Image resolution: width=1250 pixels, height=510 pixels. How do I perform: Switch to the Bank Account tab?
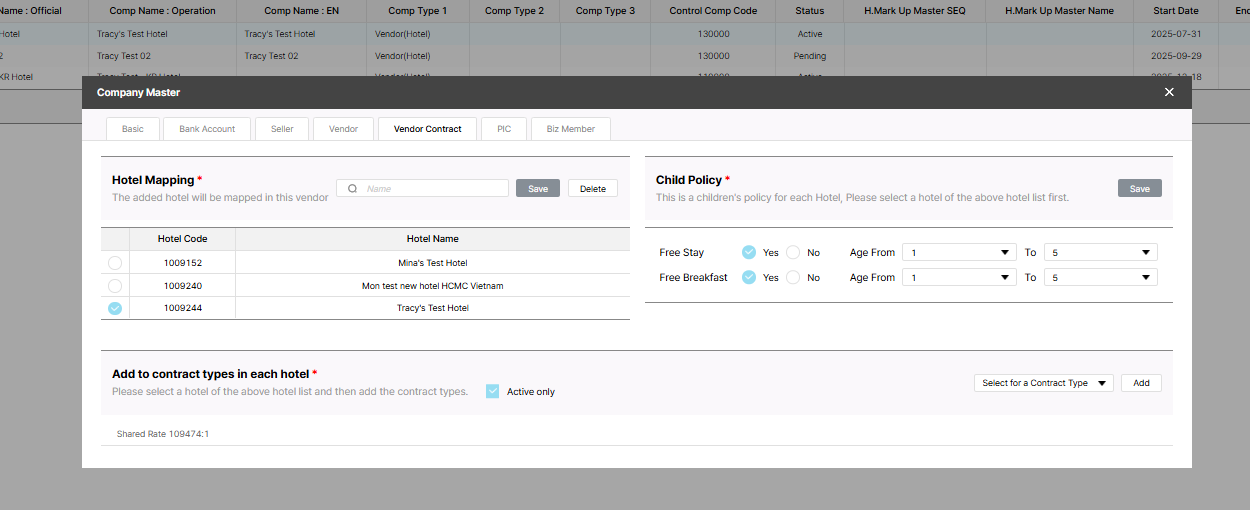point(207,129)
